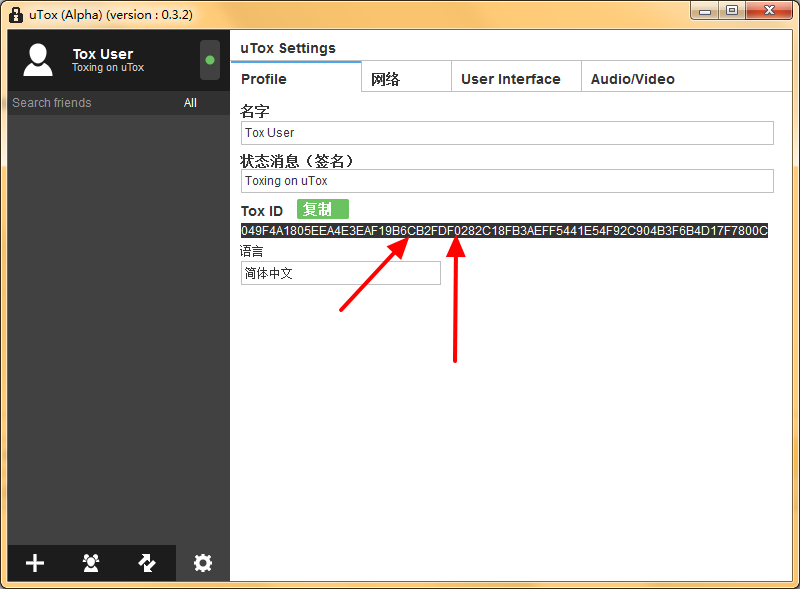Click the file transfers arrows icon
Image resolution: width=800 pixels, height=589 pixels.
(x=147, y=563)
